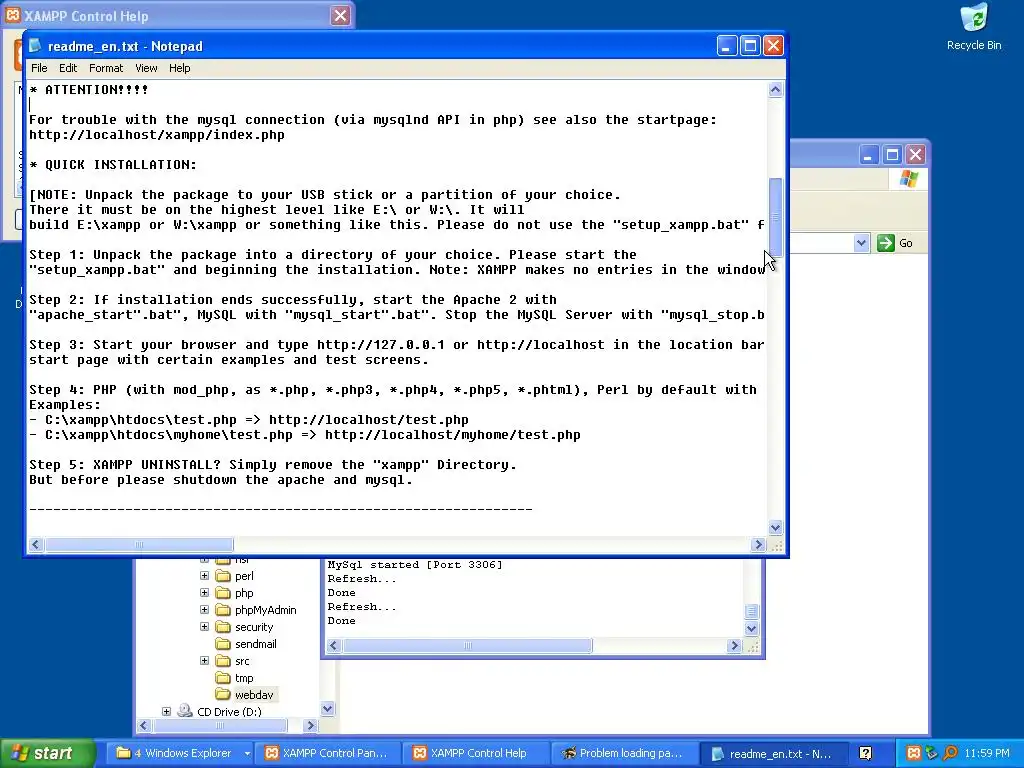This screenshot has width=1024, height=768.
Task: Click the XAMPP Control Help title bar icon
Action: [12, 14]
